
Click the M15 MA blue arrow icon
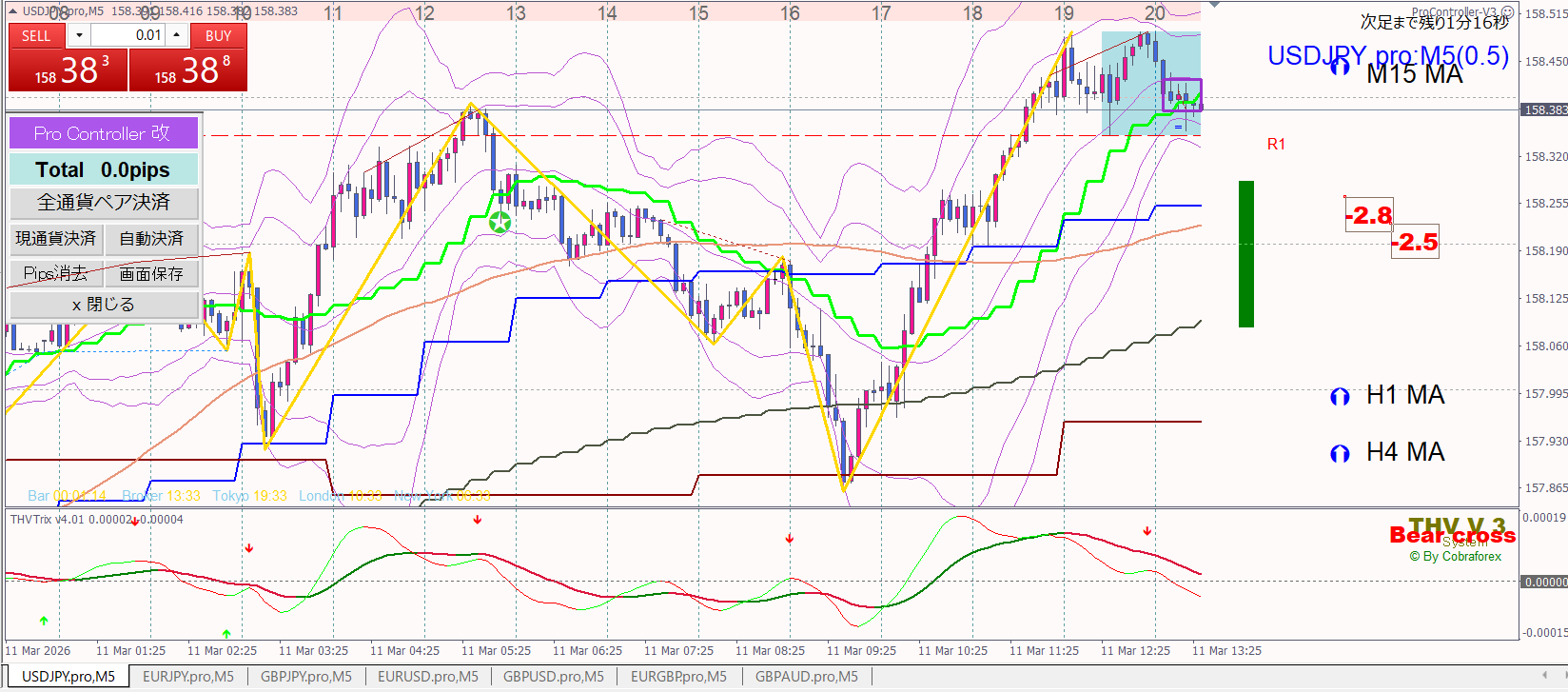1340,67
